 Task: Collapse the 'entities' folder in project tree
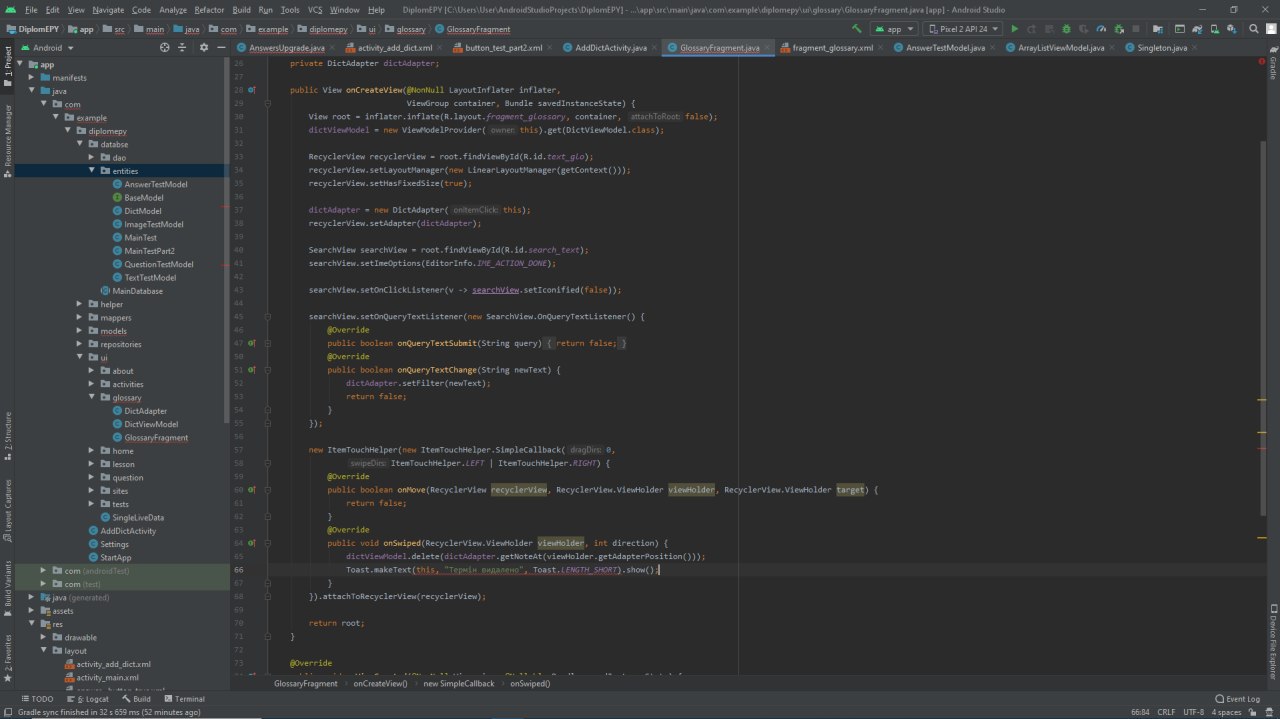click(x=92, y=171)
